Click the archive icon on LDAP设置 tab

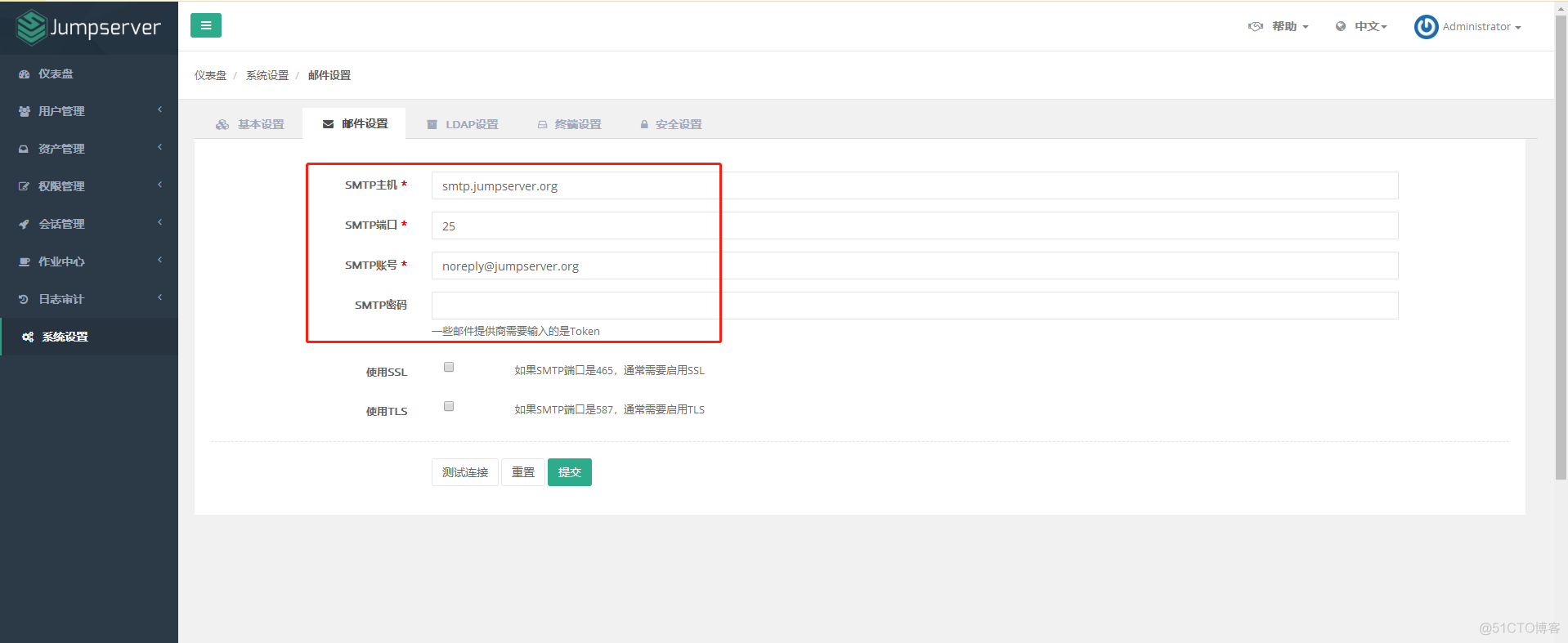pyautogui.click(x=432, y=124)
